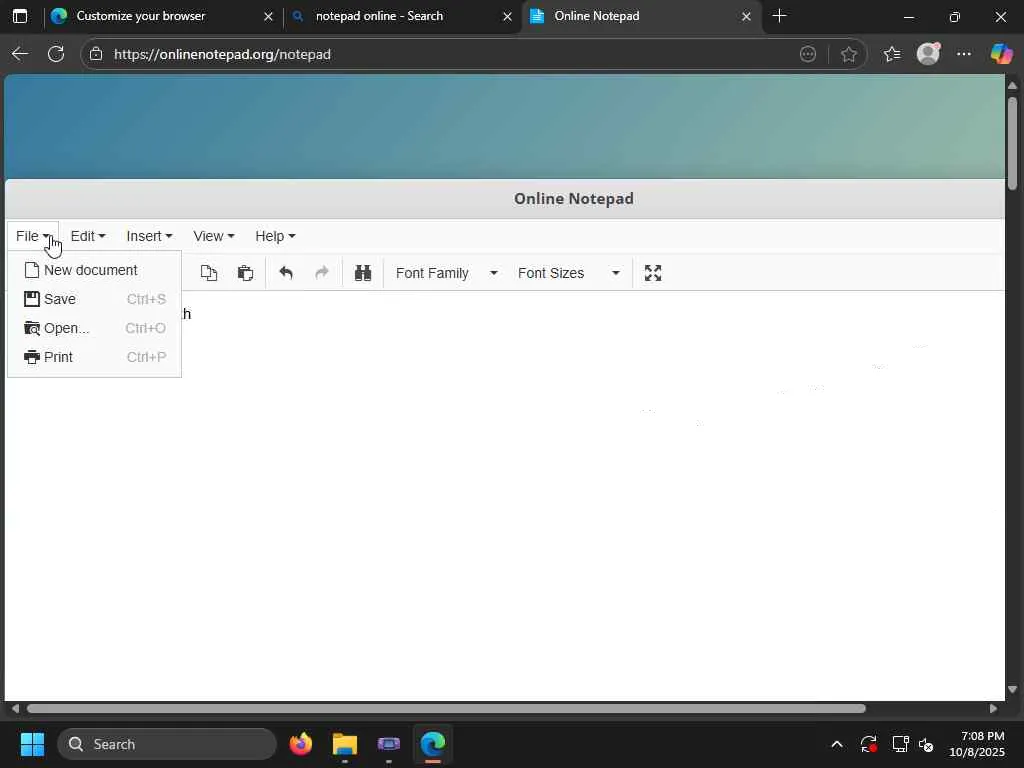Open Find and replace binoculars icon
The image size is (1024, 768).
(x=363, y=273)
